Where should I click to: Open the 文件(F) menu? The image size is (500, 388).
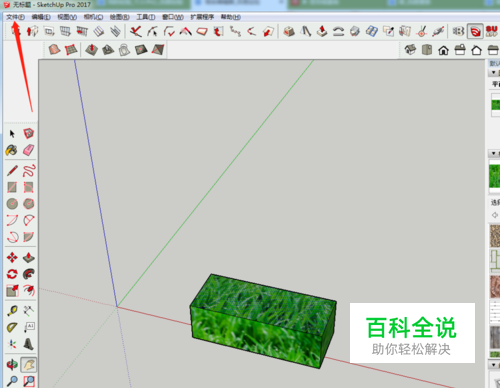[15, 17]
